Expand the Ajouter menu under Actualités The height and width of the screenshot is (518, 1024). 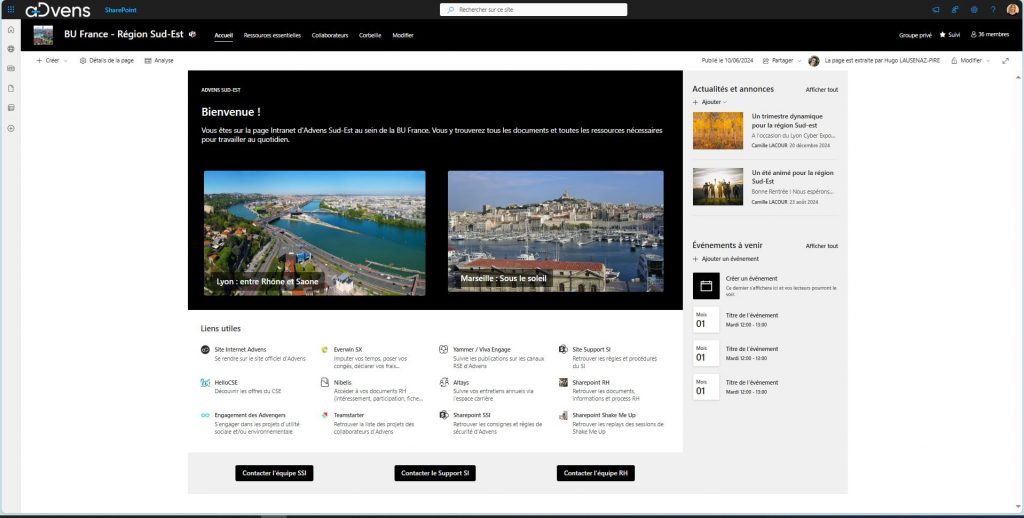710,102
